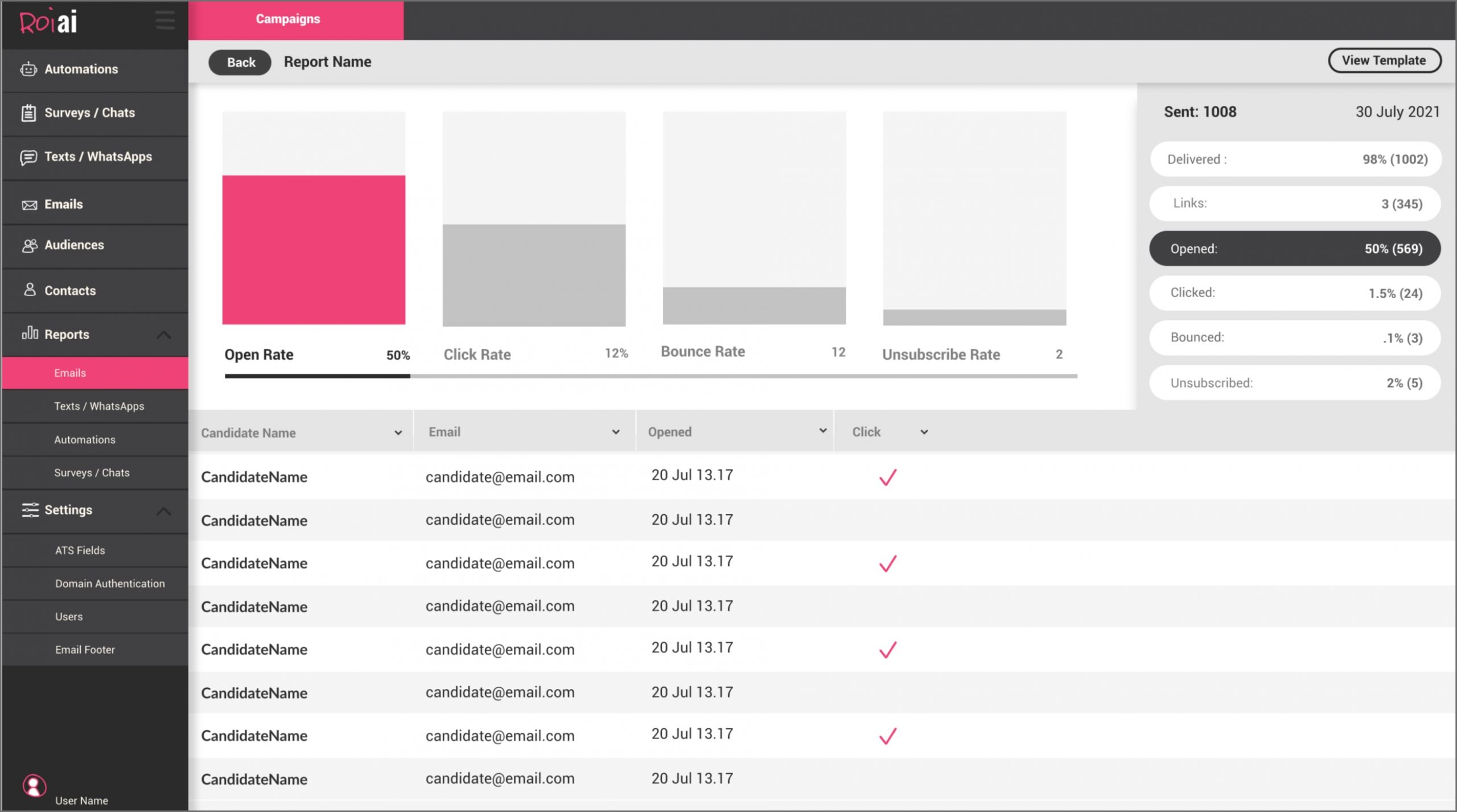The image size is (1457, 812).
Task: Select the Opened stat pill
Action: 1295,249
